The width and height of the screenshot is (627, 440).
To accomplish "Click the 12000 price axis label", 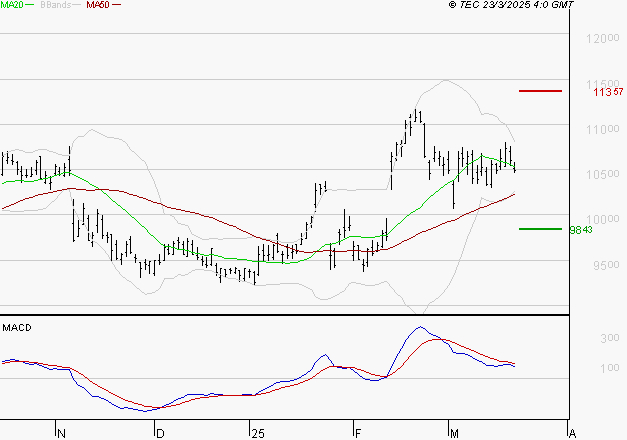I will point(603,39).
